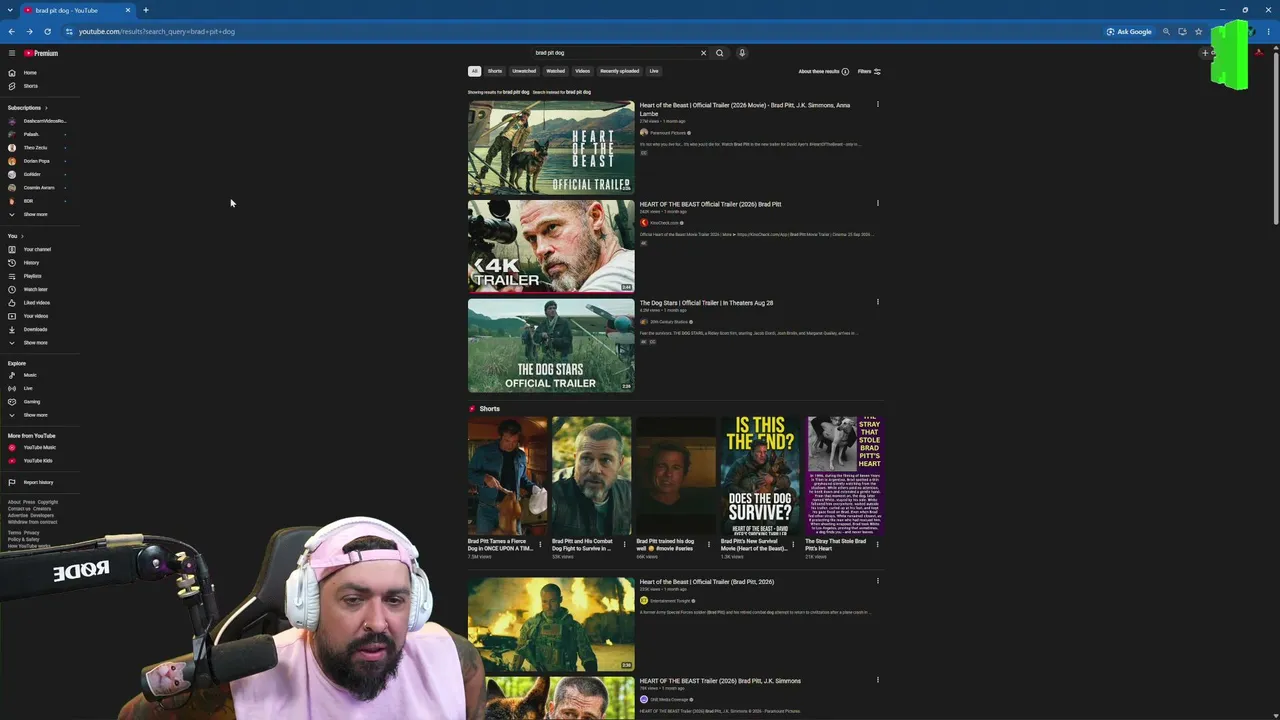Open the Palash subscription channel
The height and width of the screenshot is (720, 1280).
point(31,134)
